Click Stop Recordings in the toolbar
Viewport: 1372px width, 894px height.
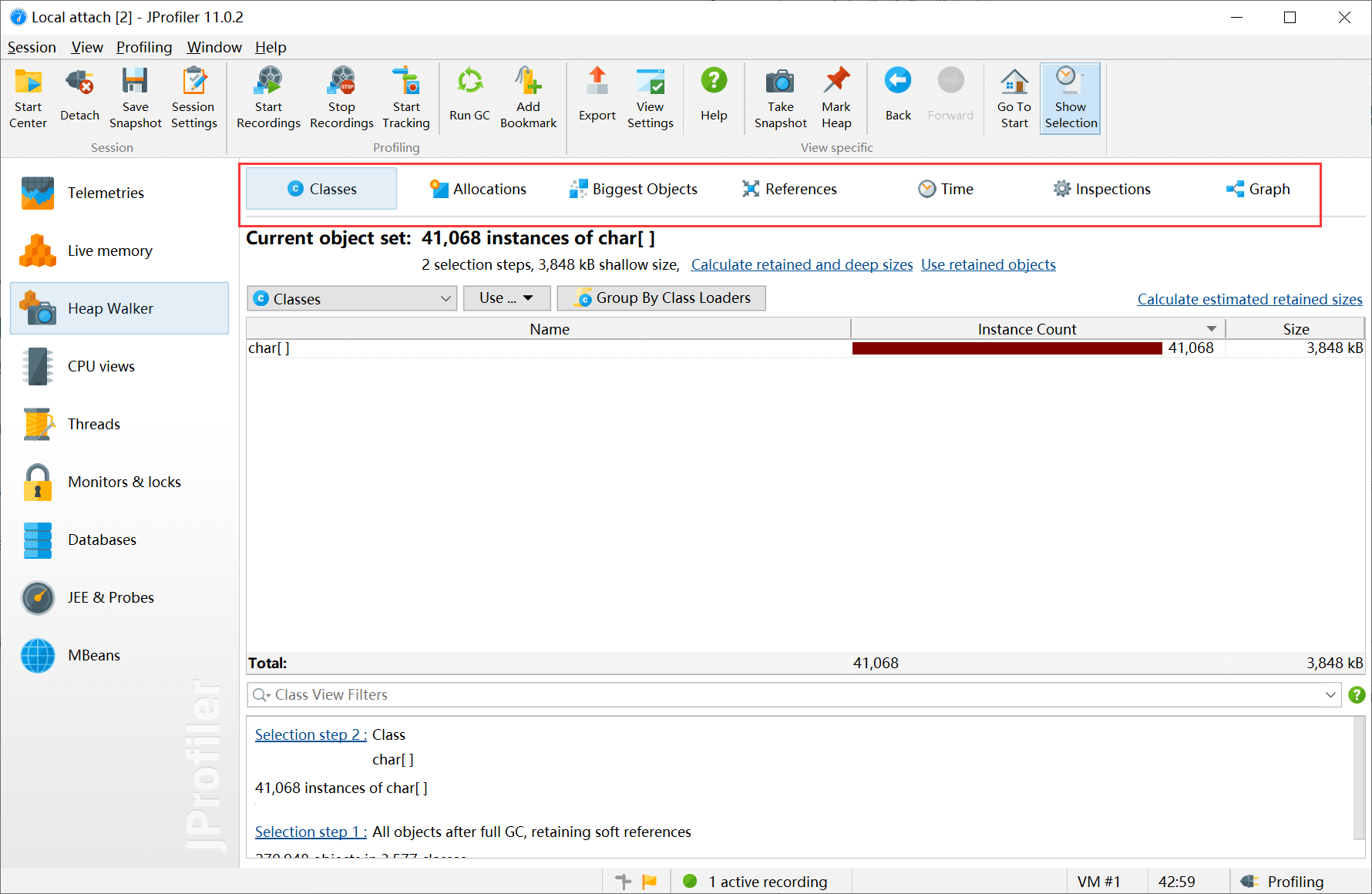[341, 99]
